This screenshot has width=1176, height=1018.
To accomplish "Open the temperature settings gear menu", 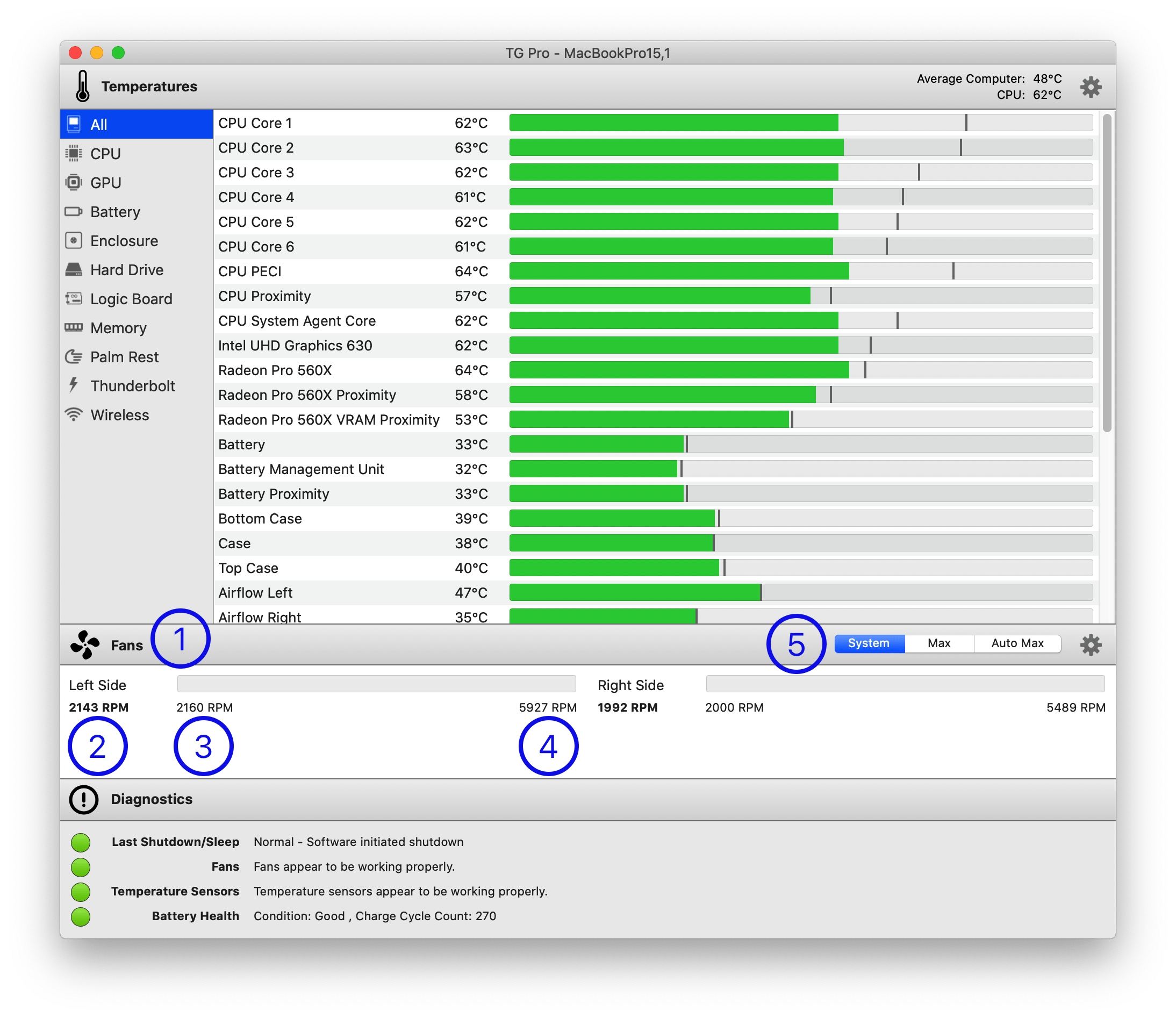I will click(1091, 87).
